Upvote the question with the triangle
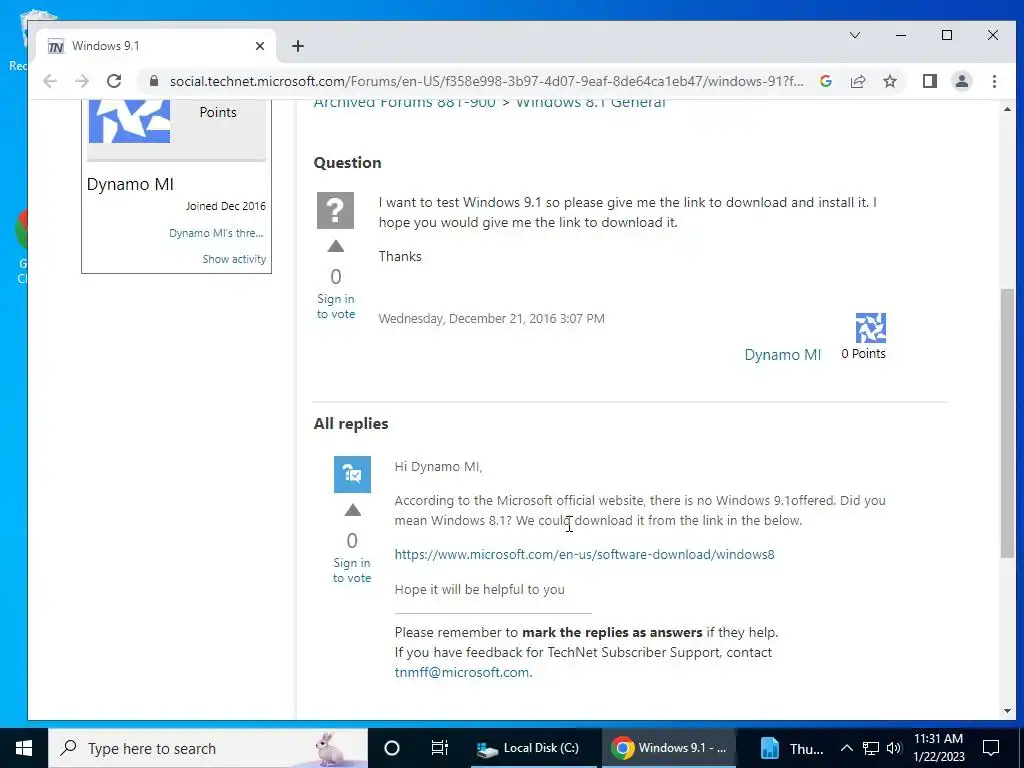The width and height of the screenshot is (1024, 768). (x=336, y=246)
